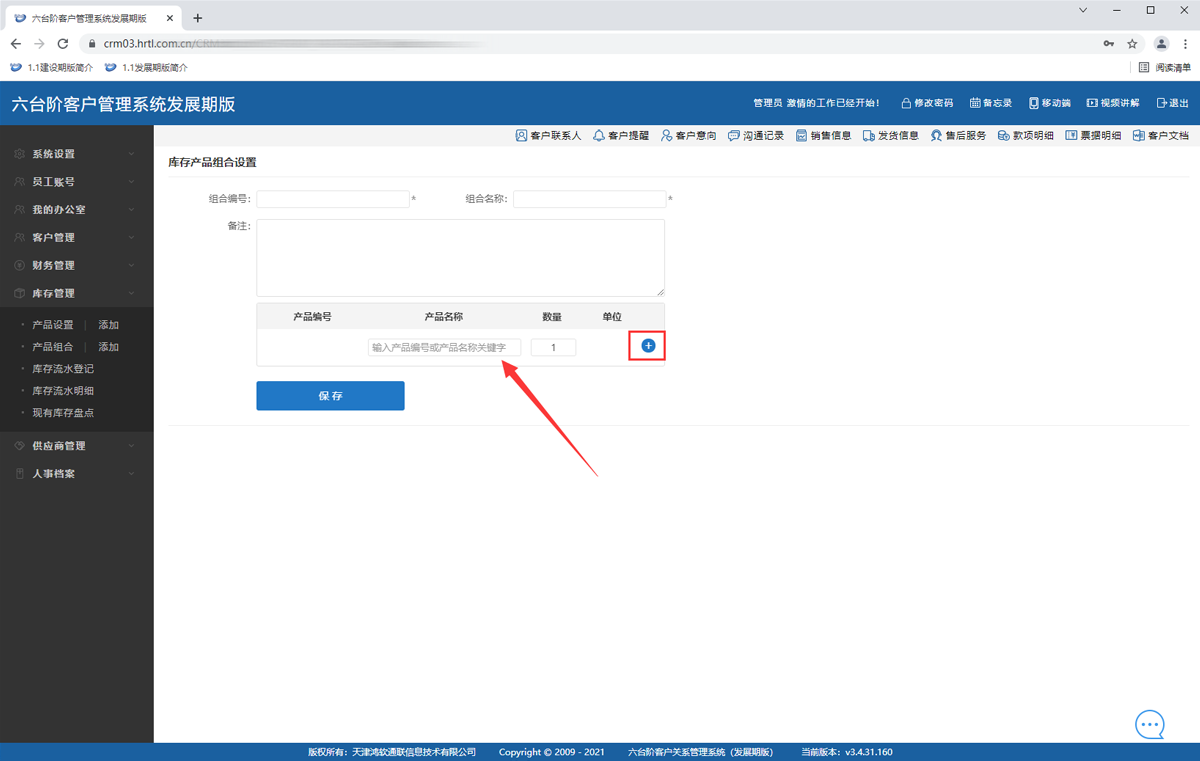Viewport: 1200px width, 761px height.
Task: Open the Chrome tab search dropdown arrow
Action: coord(1083,11)
